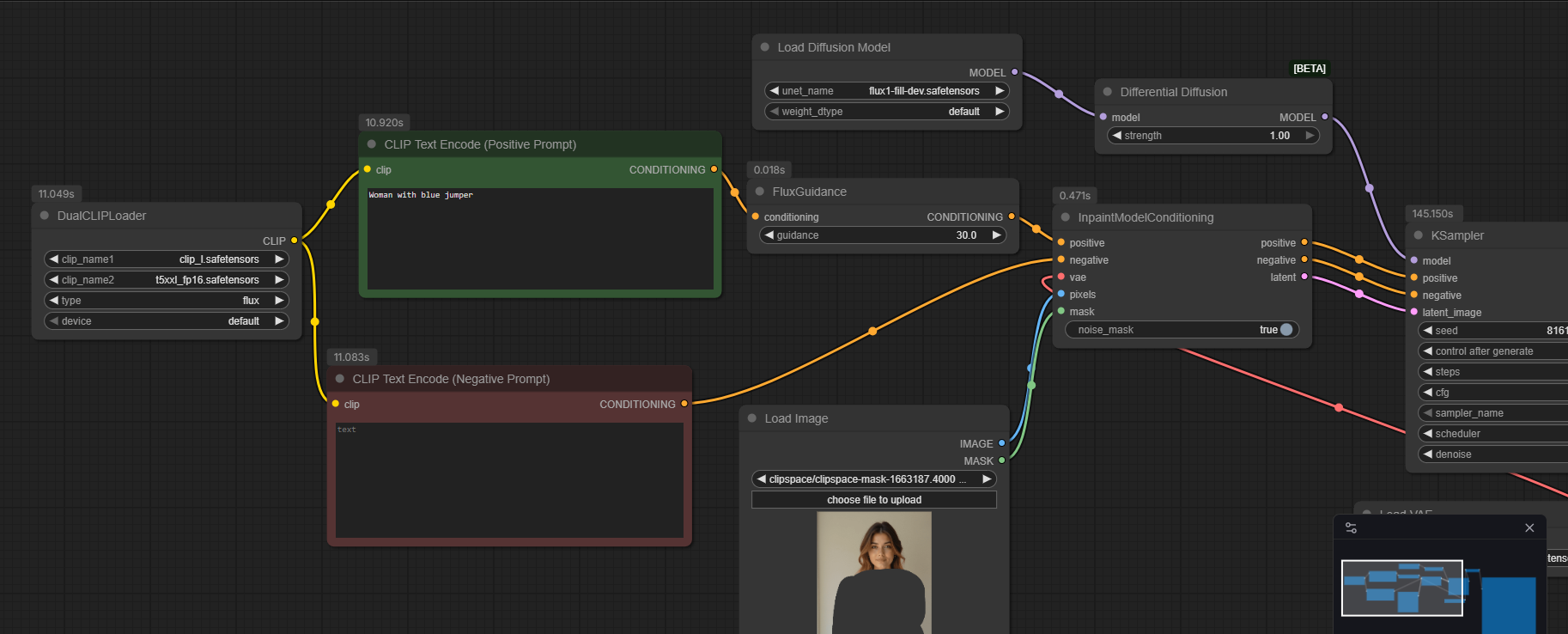Image resolution: width=1568 pixels, height=634 pixels.
Task: Open the weight_dtype dropdown
Action: [x=887, y=112]
